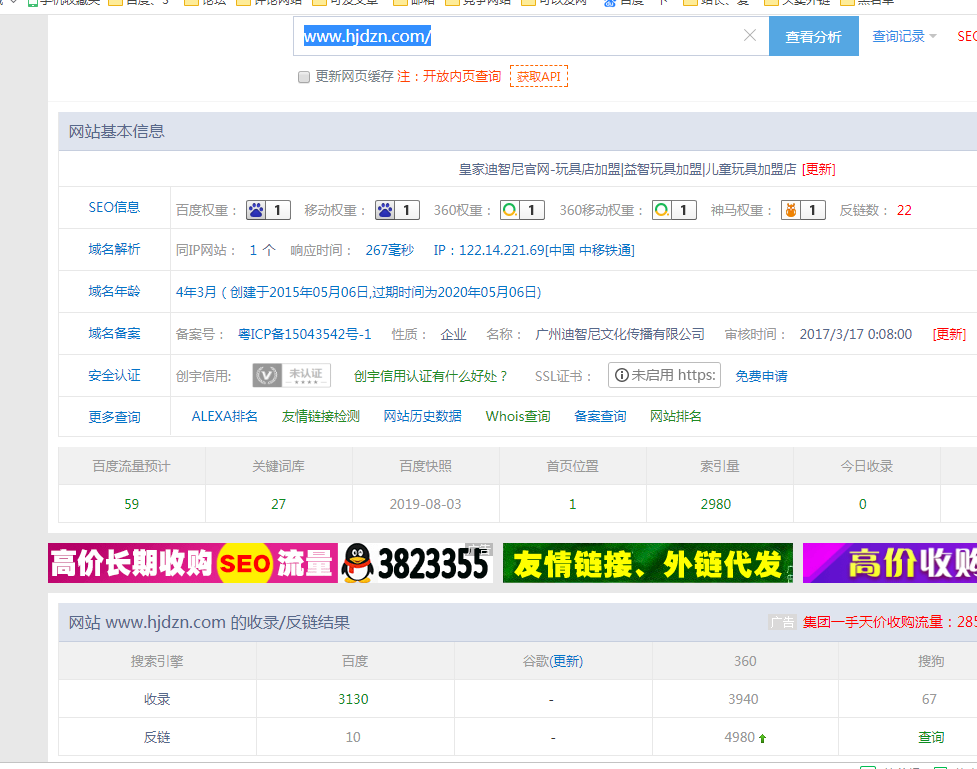977x769 pixels.
Task: Click the 广州迪智尼文化传播有限公司 company name
Action: coord(620,335)
